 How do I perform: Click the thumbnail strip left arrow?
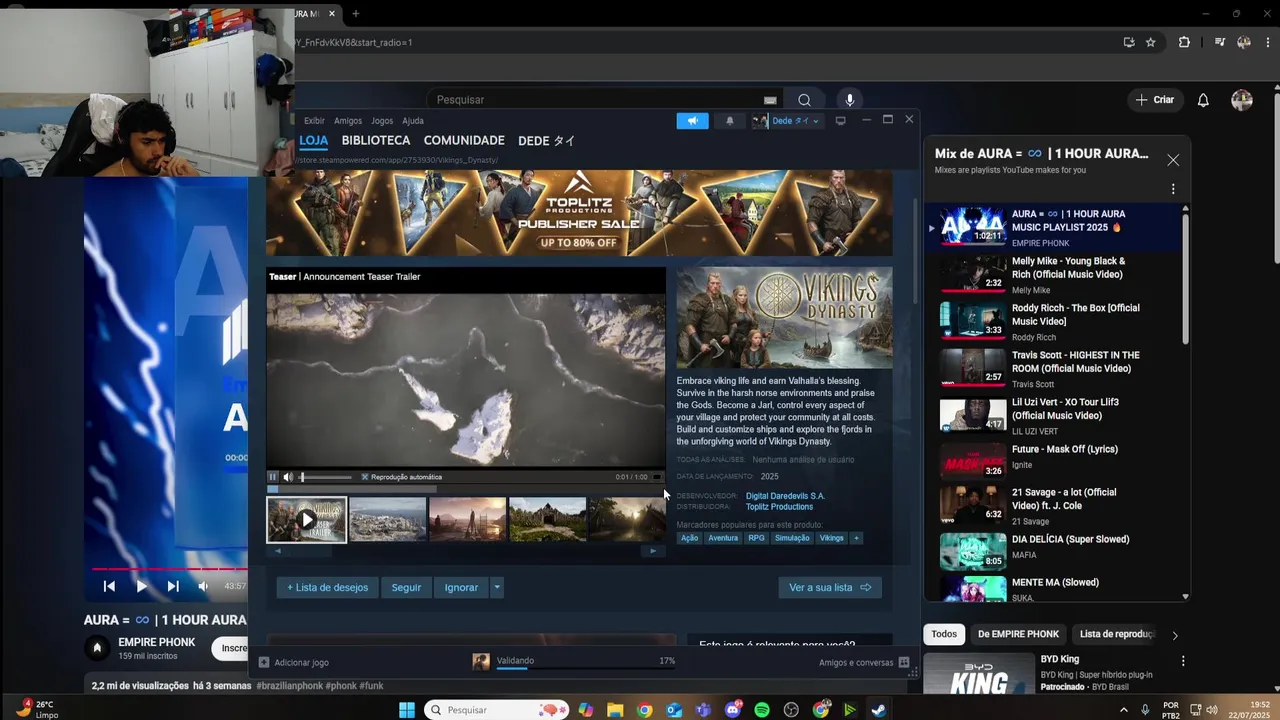click(x=278, y=551)
